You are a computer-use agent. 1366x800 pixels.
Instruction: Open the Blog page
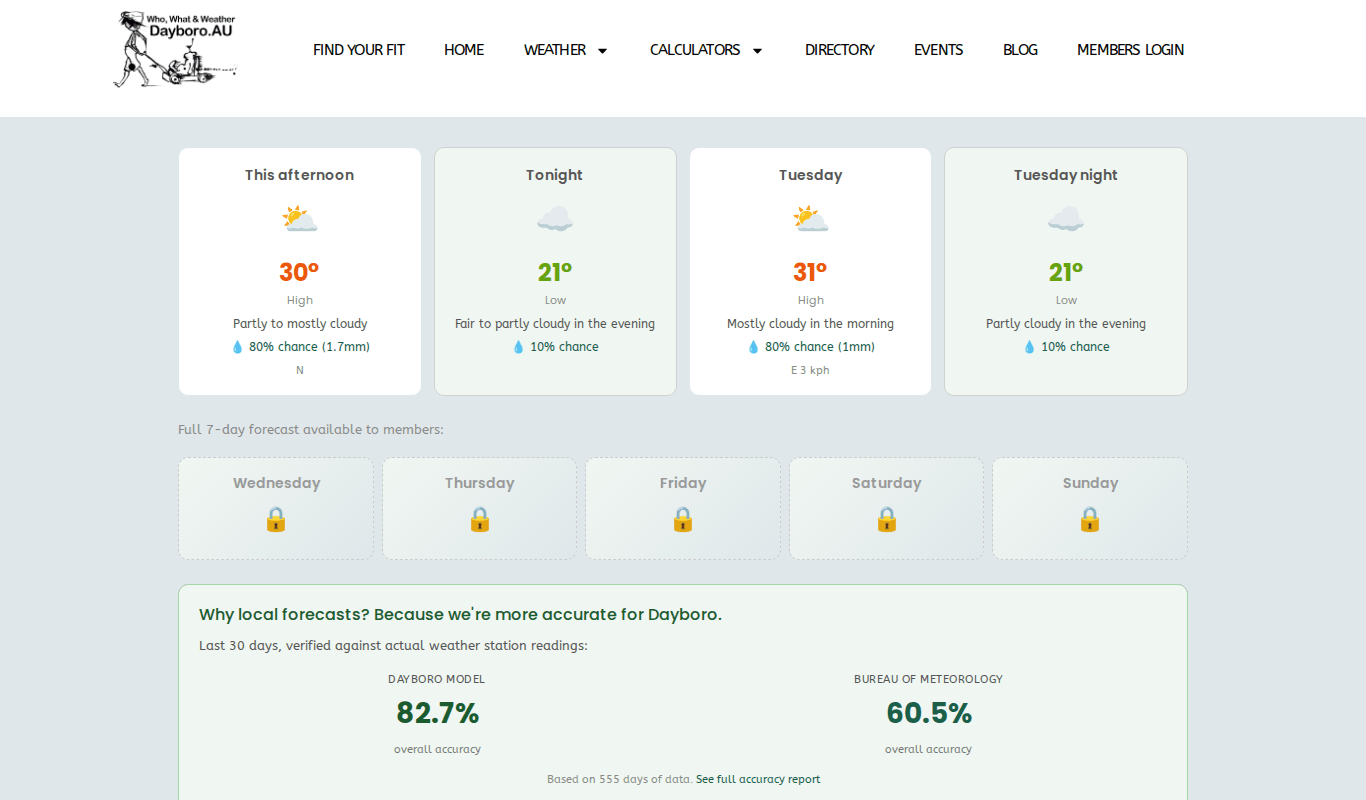(x=1020, y=50)
